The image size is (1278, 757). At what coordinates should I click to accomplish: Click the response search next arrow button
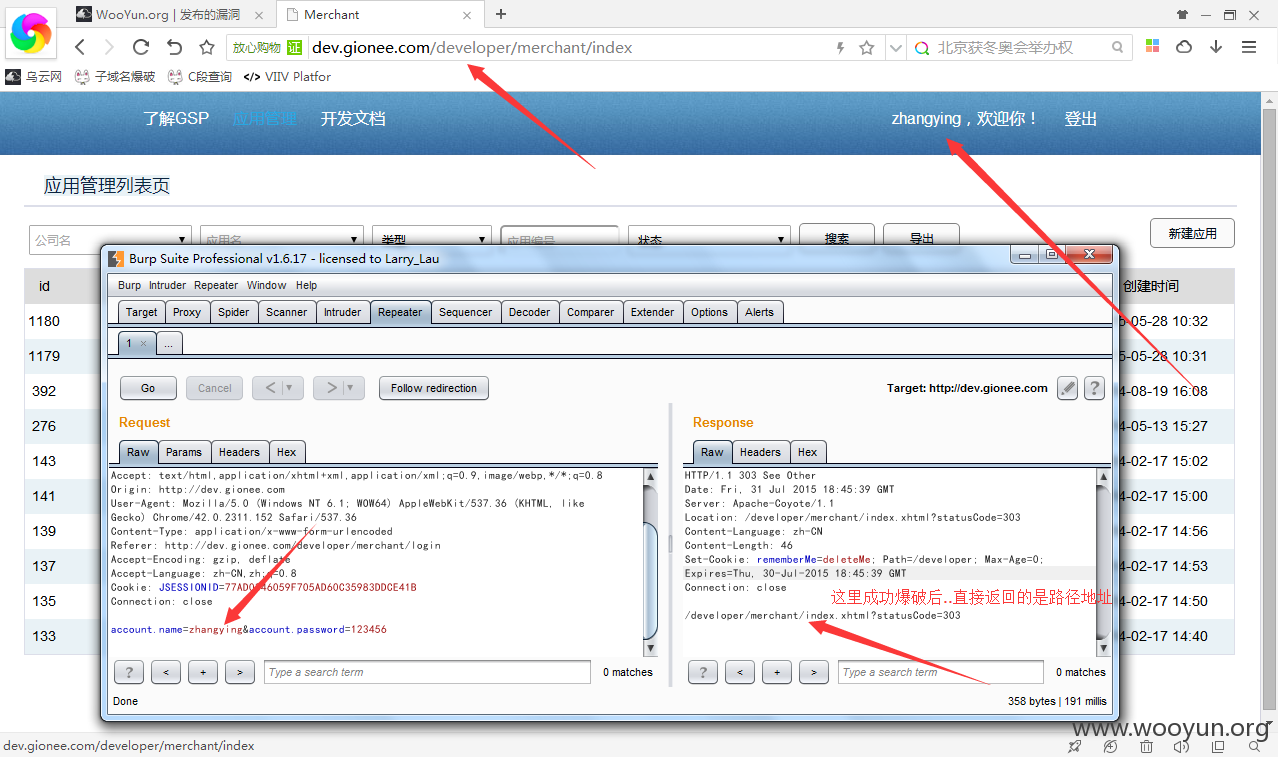pos(814,672)
